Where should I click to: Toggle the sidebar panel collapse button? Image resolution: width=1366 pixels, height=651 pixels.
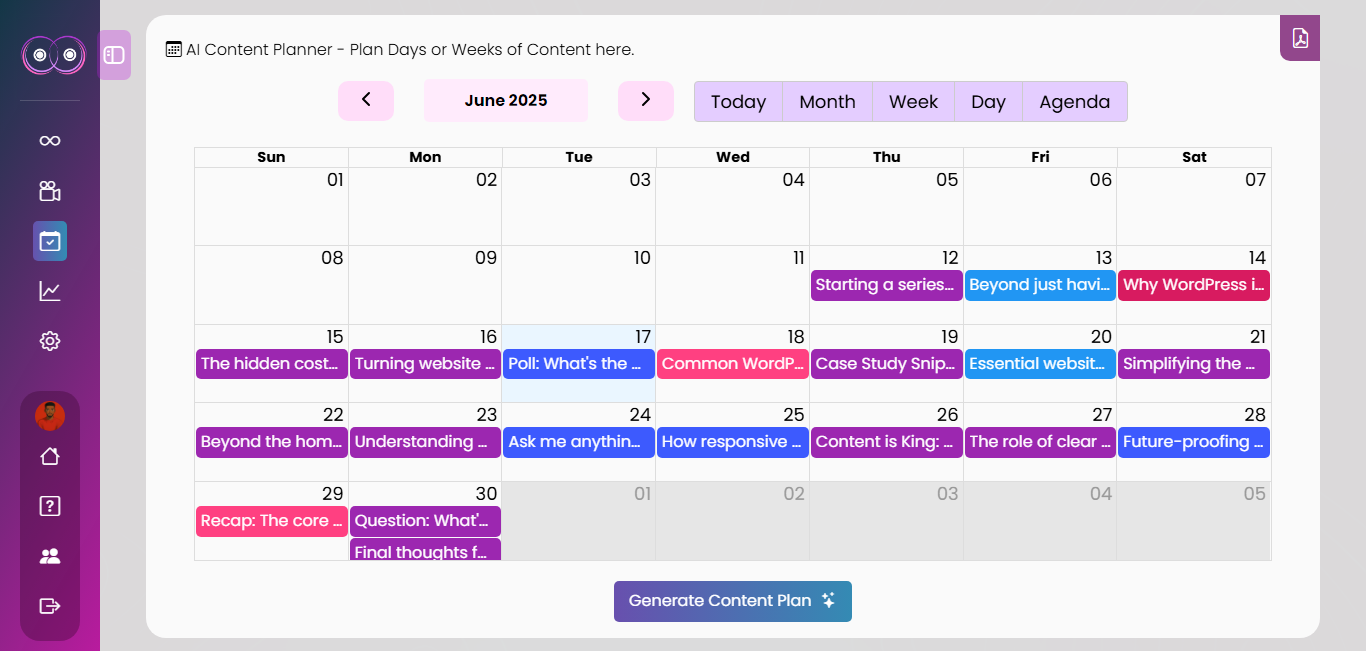coord(115,55)
